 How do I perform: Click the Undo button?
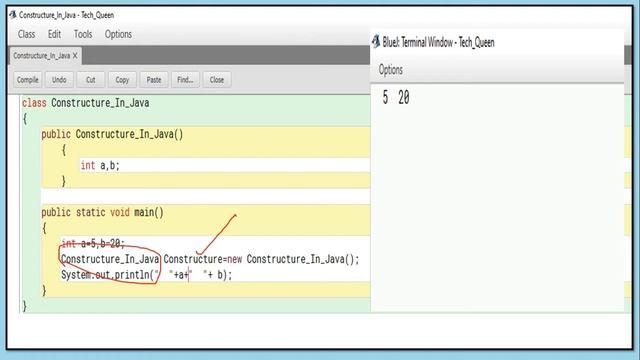click(x=59, y=80)
